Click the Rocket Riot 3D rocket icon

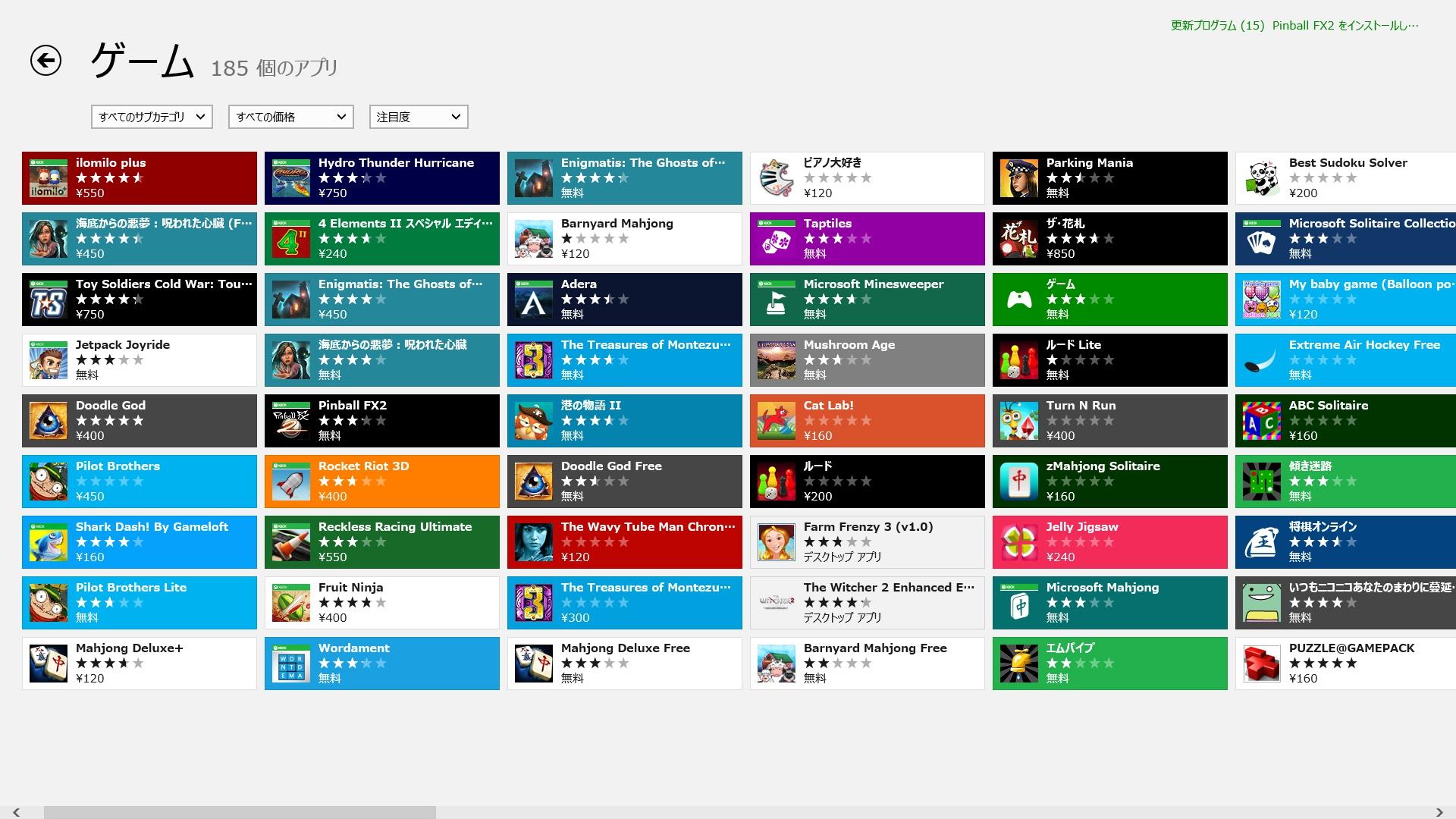pyautogui.click(x=291, y=482)
